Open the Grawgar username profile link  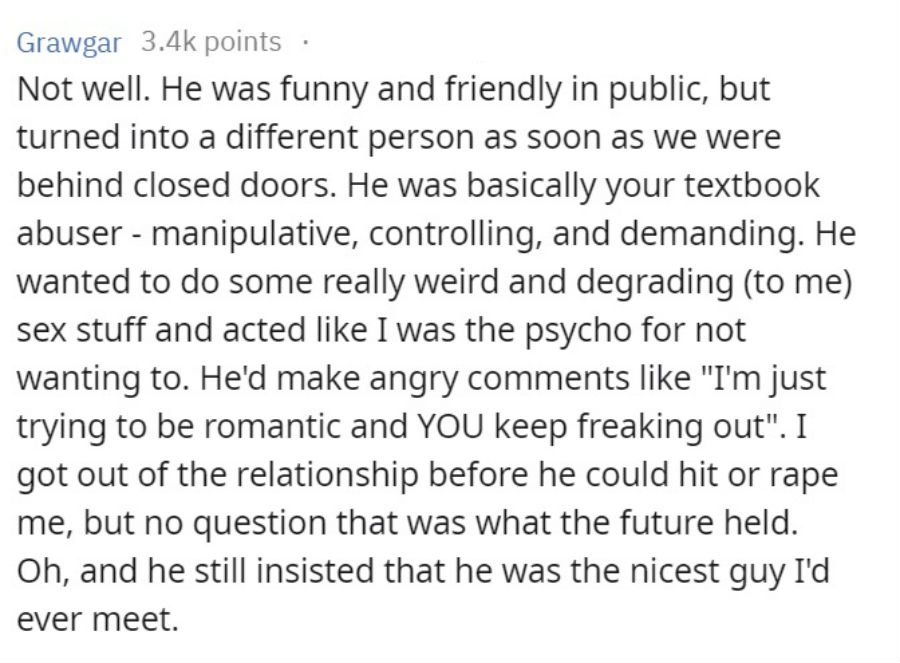click(69, 42)
